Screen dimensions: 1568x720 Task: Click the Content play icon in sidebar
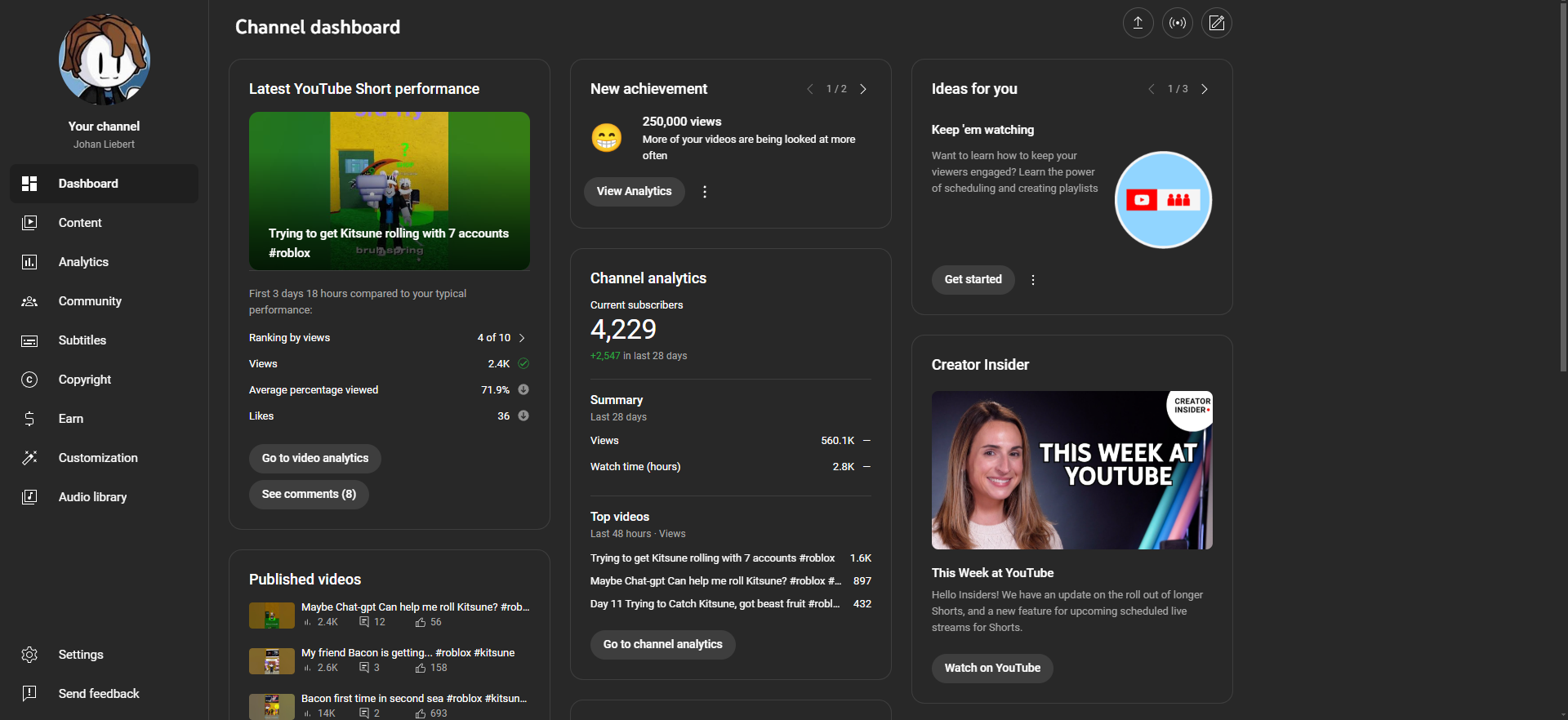pyautogui.click(x=29, y=223)
